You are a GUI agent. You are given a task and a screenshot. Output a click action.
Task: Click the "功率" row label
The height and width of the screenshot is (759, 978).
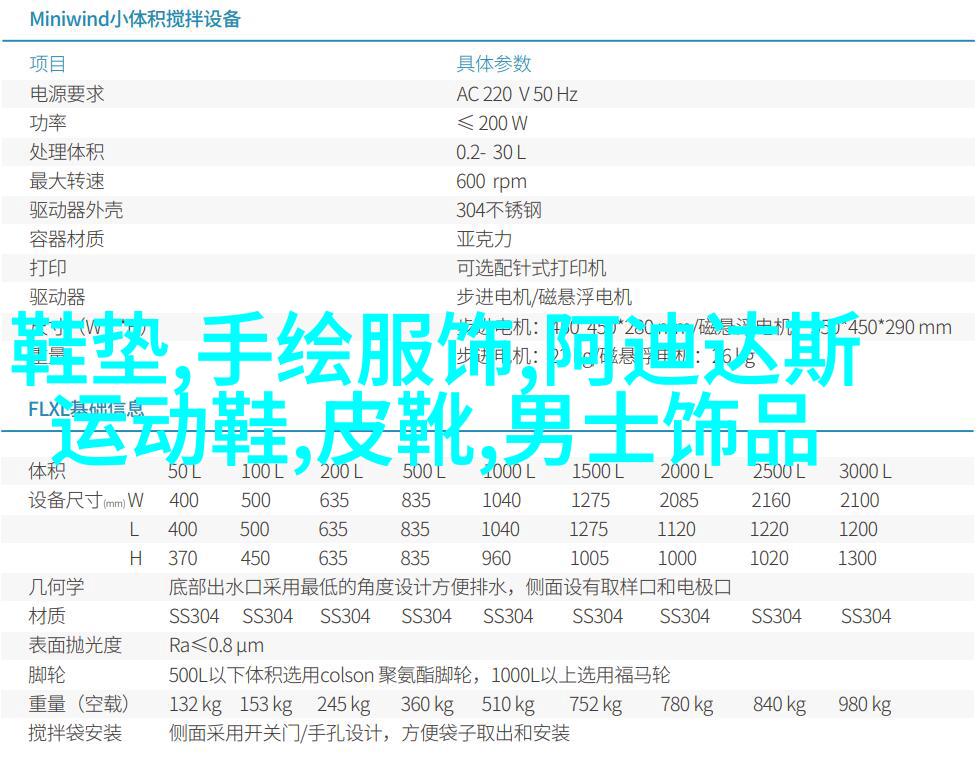pyautogui.click(x=47, y=123)
